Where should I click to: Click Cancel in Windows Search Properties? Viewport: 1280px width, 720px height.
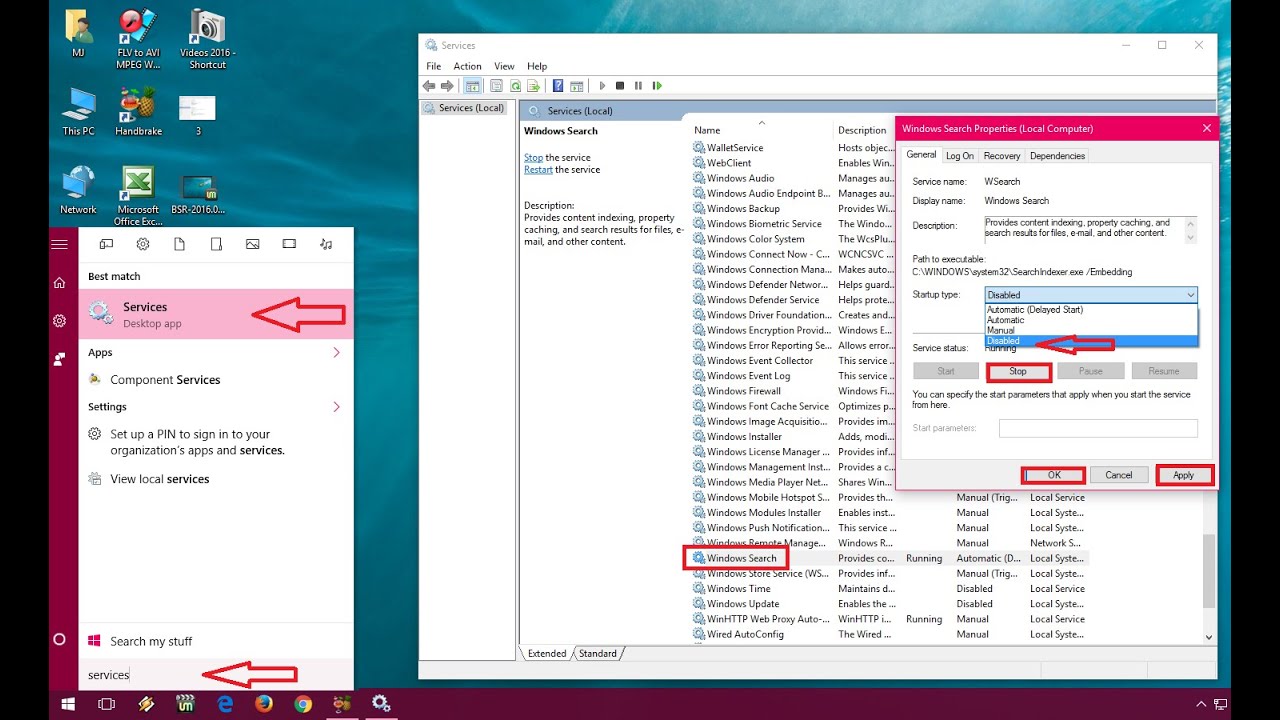(1119, 475)
